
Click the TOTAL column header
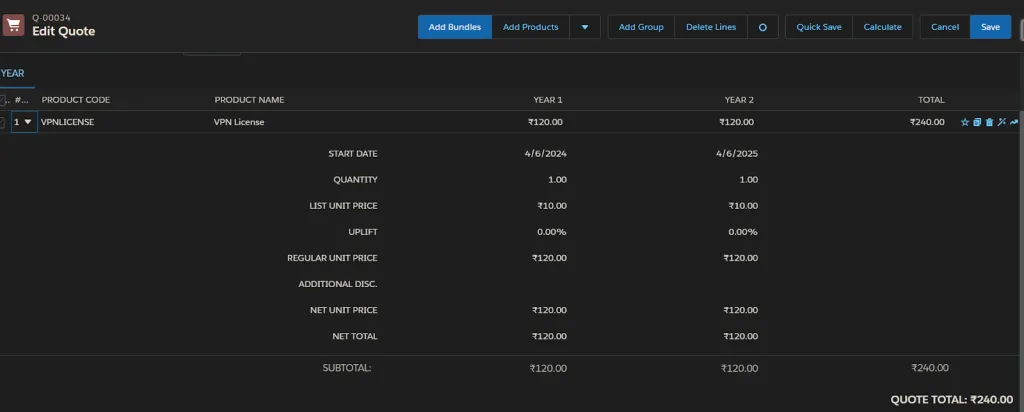pyautogui.click(x=931, y=100)
